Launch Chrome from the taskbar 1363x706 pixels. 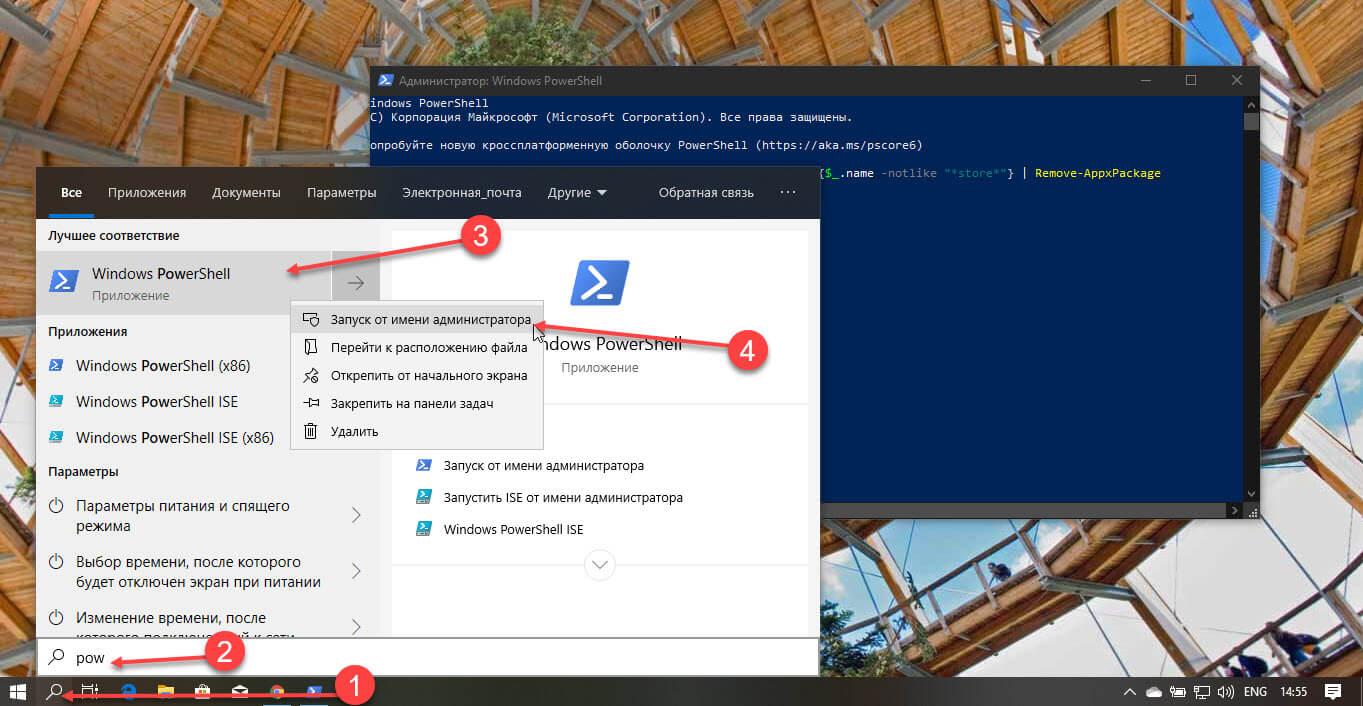click(x=277, y=691)
